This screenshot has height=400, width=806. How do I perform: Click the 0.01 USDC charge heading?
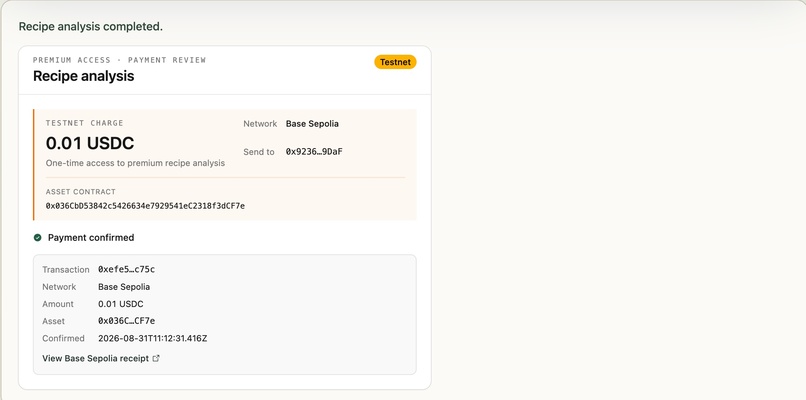[x=90, y=143]
